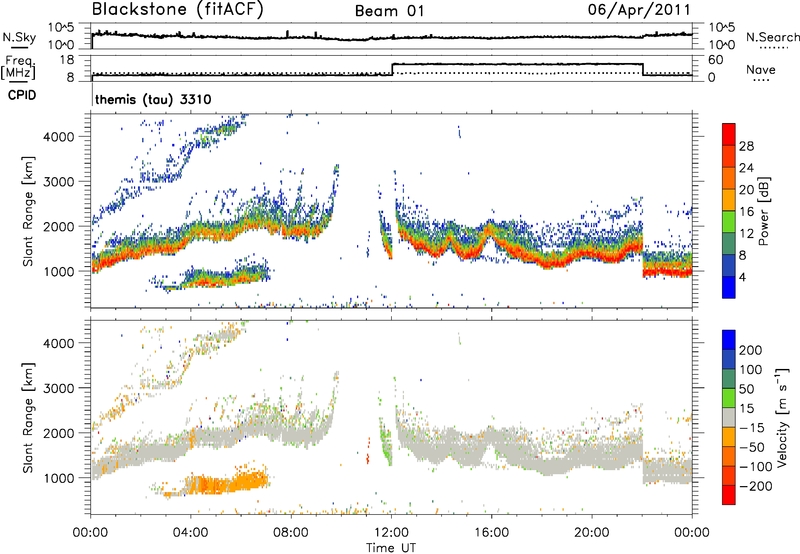Viewport: 800px width, 554px height.
Task: Click the 18 tick on frequency axis
Action: pos(67,60)
